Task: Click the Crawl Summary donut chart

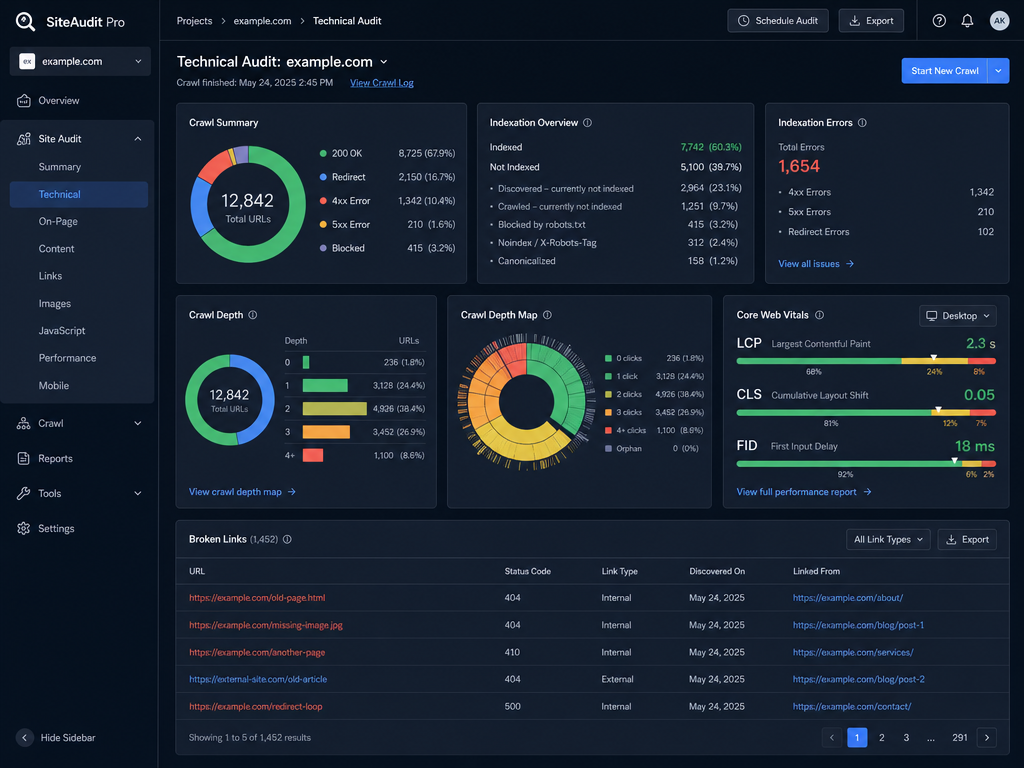Action: pos(248,204)
